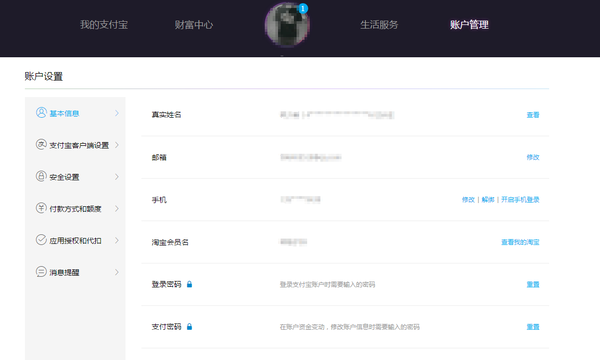Open 付款方式和额度 in the sidebar
This screenshot has width=600, height=360.
point(75,209)
